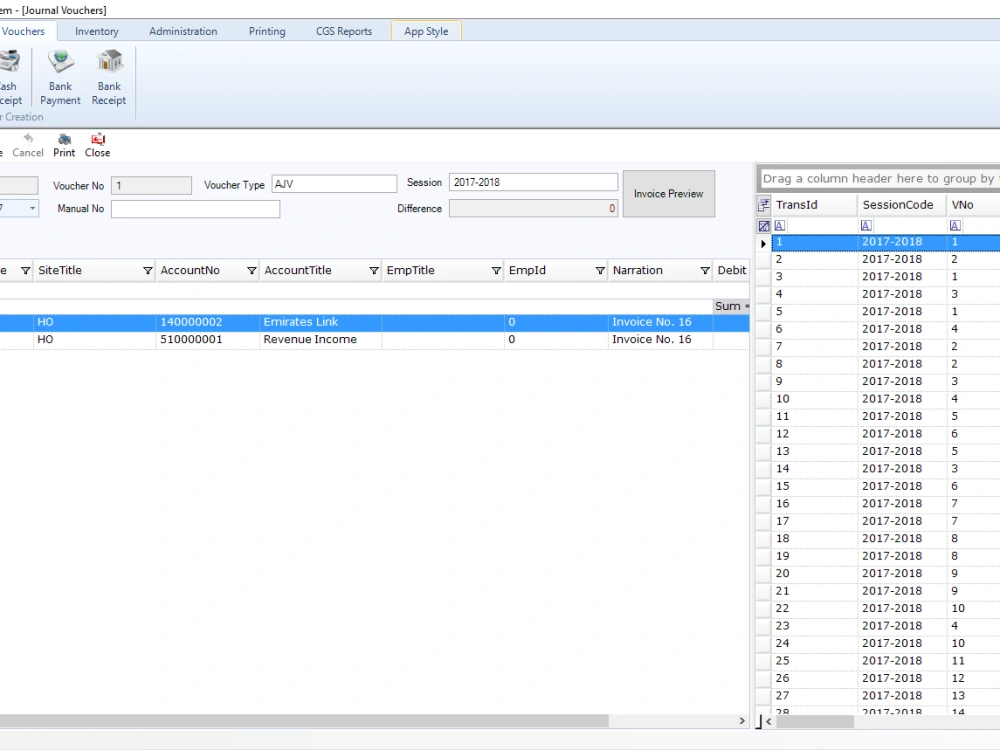
Task: Open filter on EmpTitle column
Action: [496, 270]
